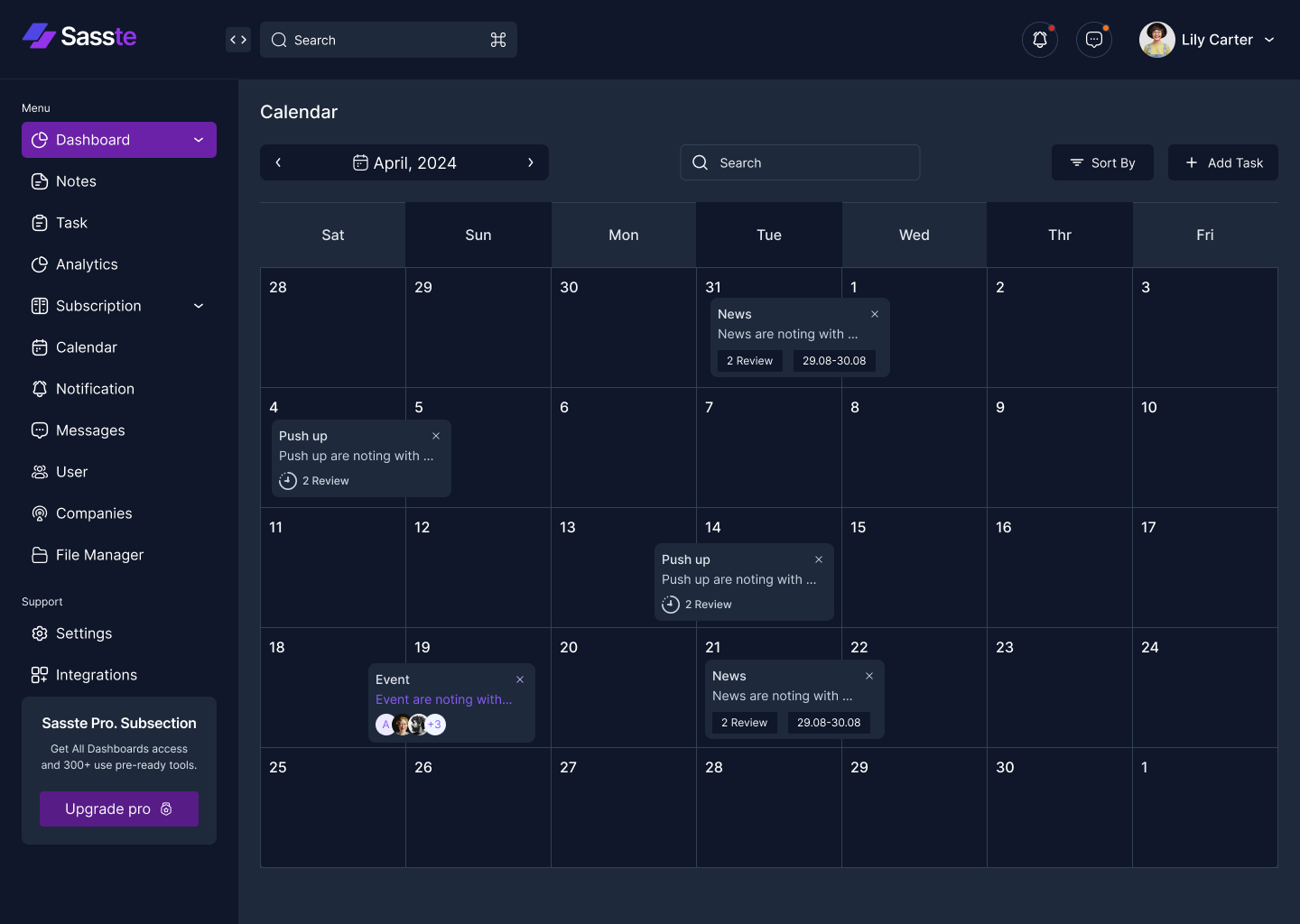The height and width of the screenshot is (924, 1300).
Task: Click Lily Carter's avatar photo
Action: coord(1157,40)
